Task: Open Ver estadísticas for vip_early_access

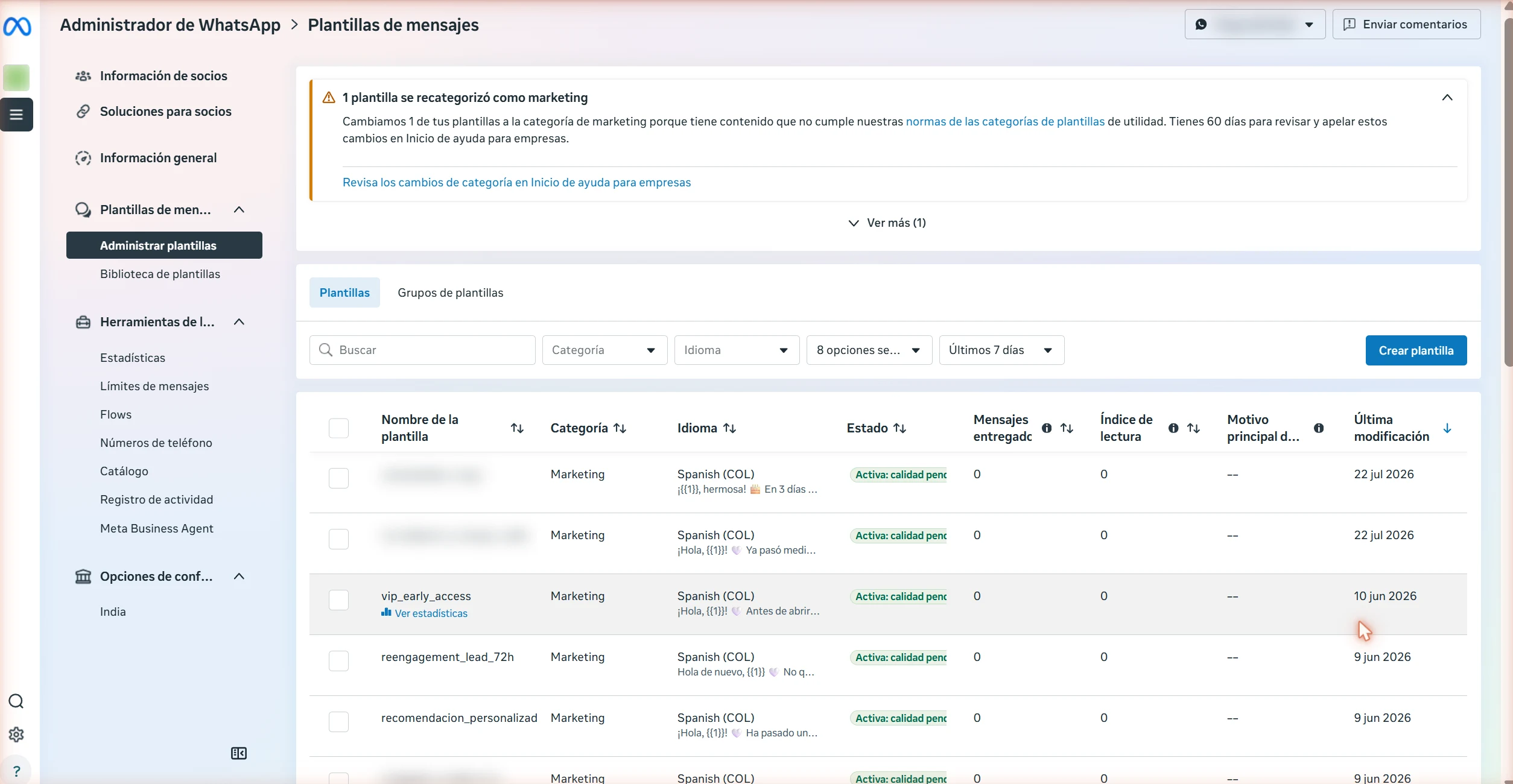Action: [x=425, y=613]
